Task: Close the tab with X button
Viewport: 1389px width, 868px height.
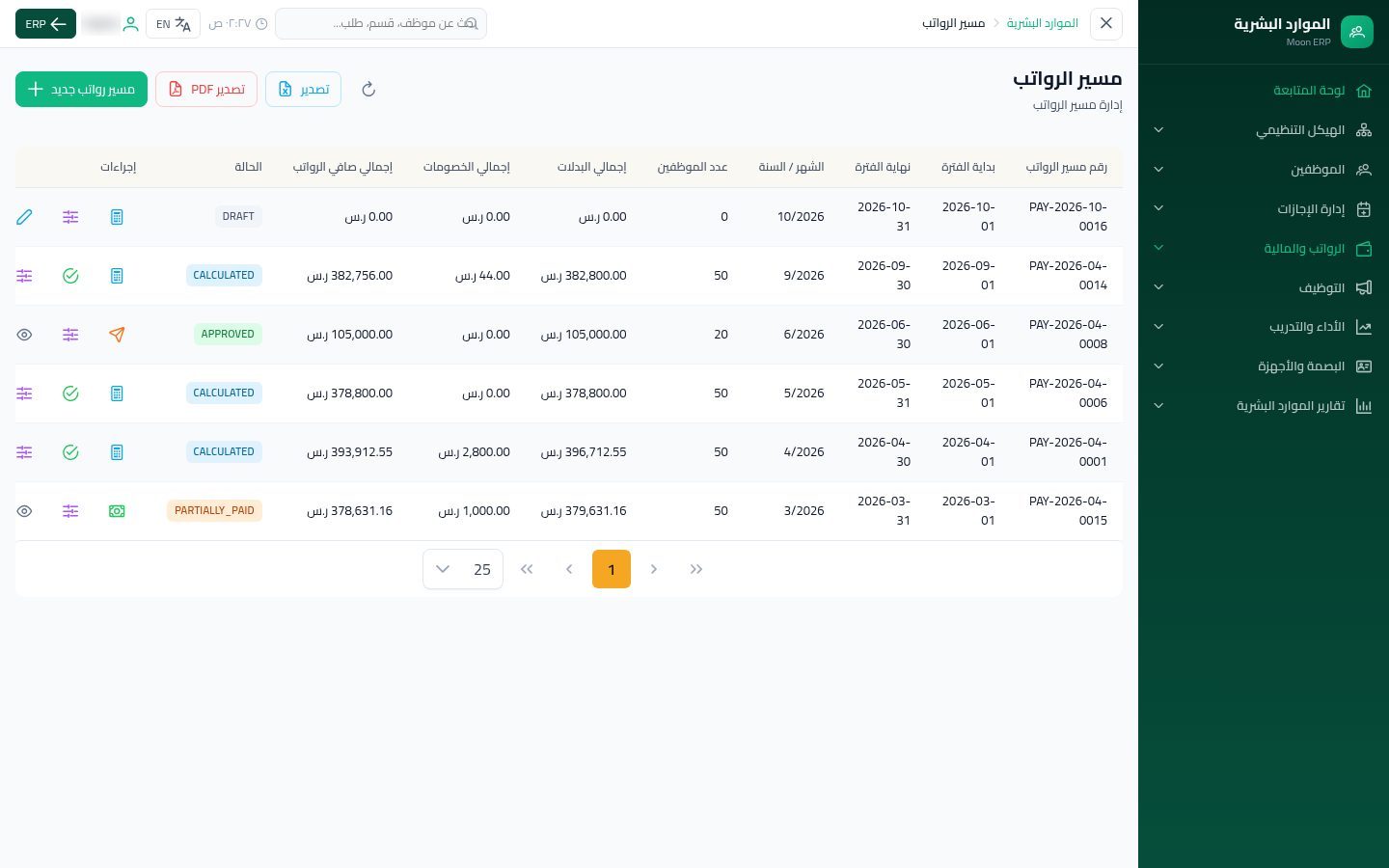Action: [1106, 23]
